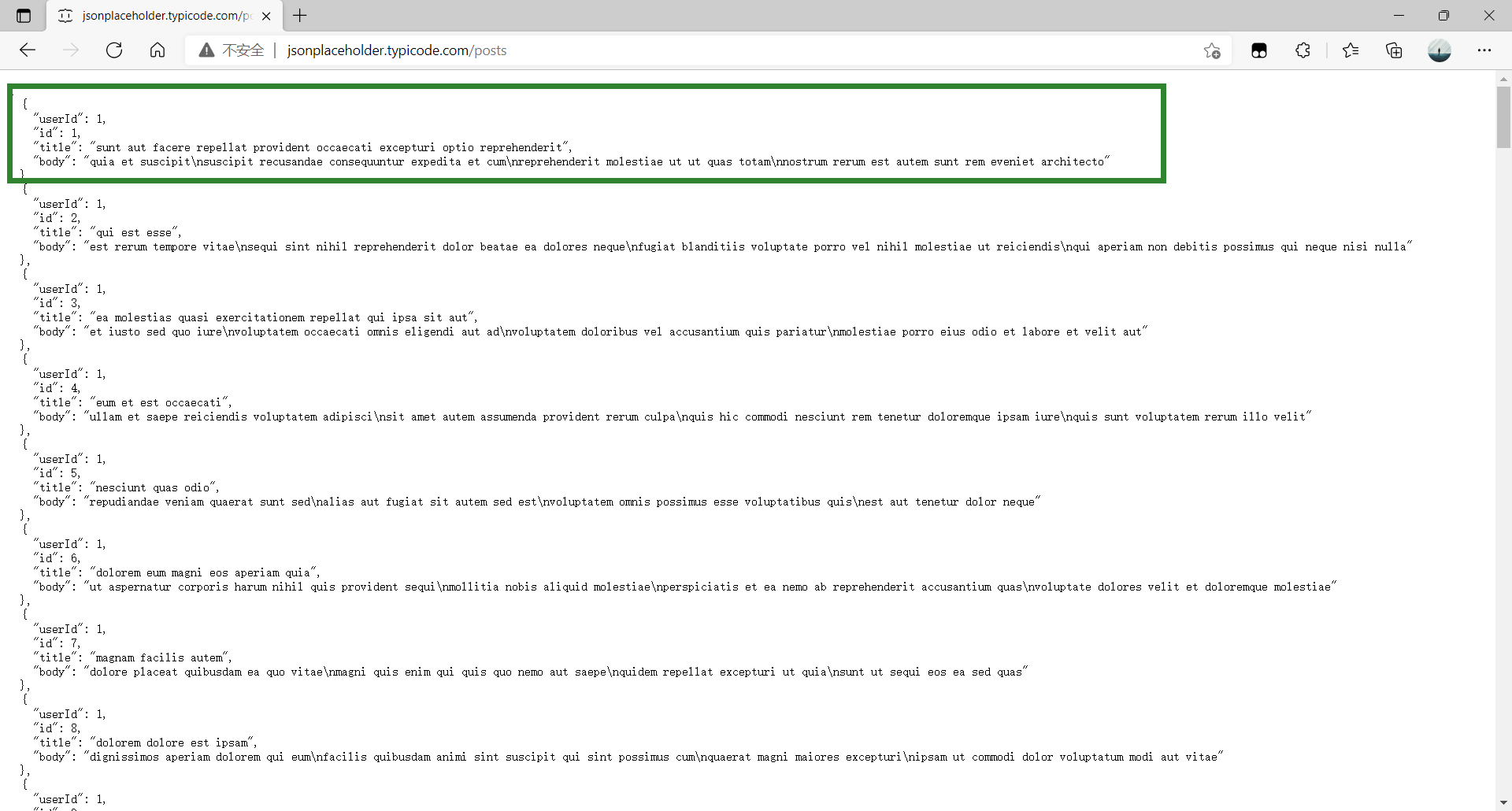This screenshot has width=1512, height=811.
Task: Click the title "magnam facilis autem"
Action: tap(161, 657)
